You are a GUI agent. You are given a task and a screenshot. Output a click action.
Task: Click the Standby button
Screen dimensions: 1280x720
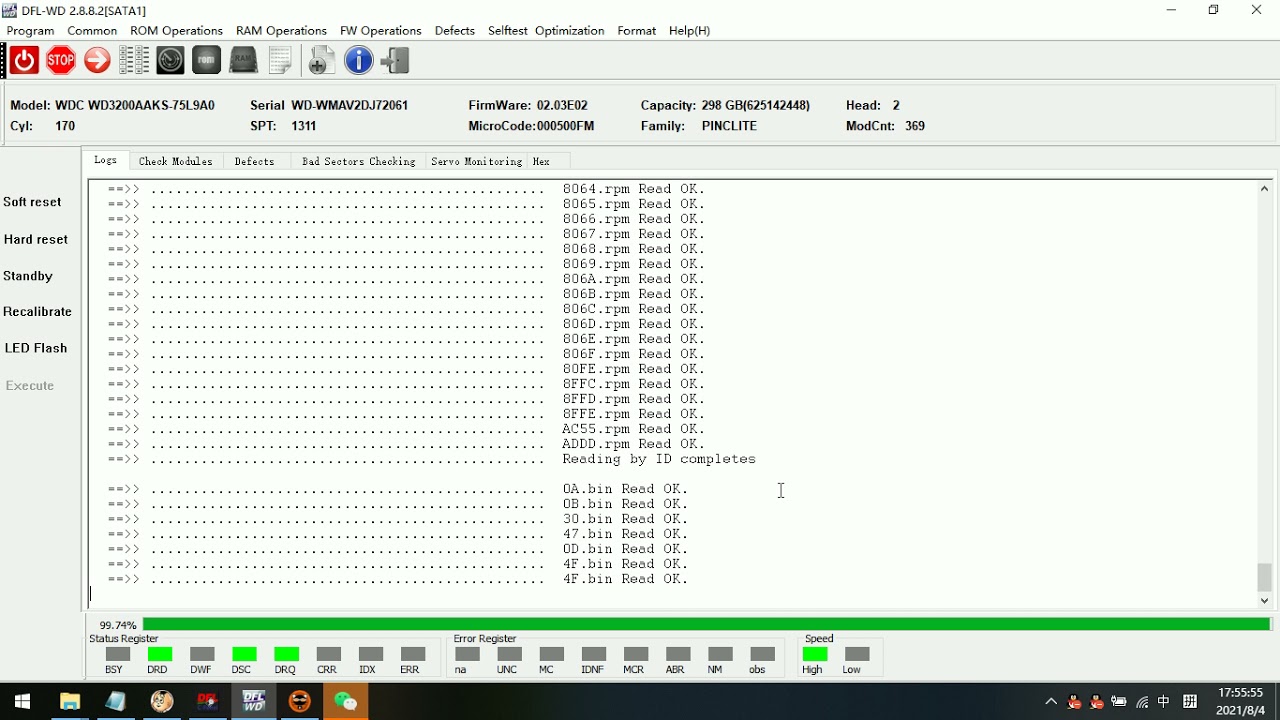point(28,276)
